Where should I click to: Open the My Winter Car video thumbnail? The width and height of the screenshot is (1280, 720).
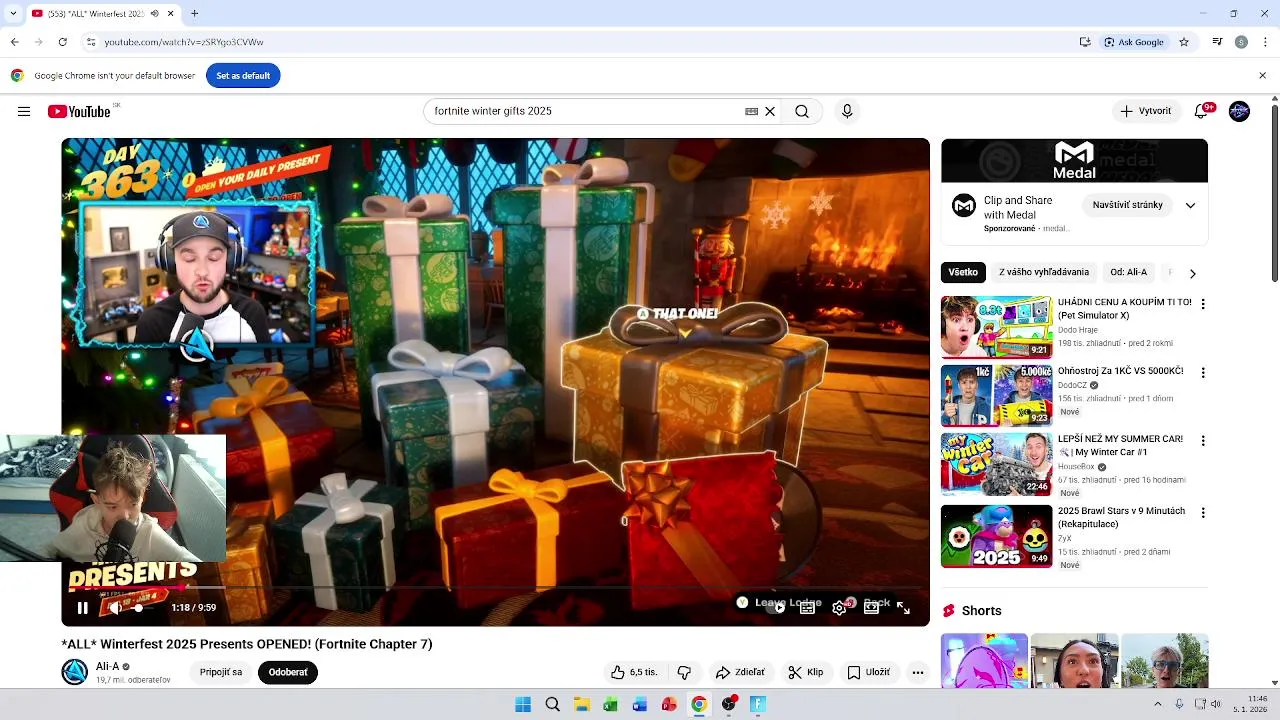997,464
